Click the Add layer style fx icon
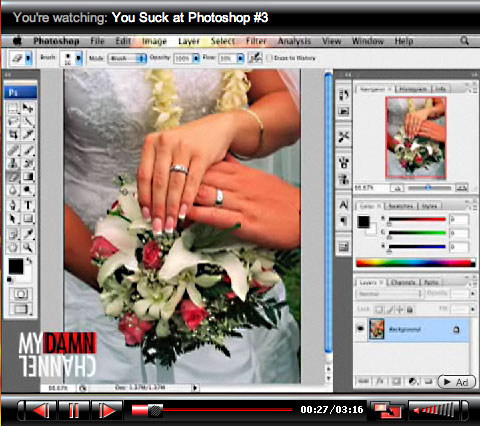The width and height of the screenshot is (480, 426). 380,381
